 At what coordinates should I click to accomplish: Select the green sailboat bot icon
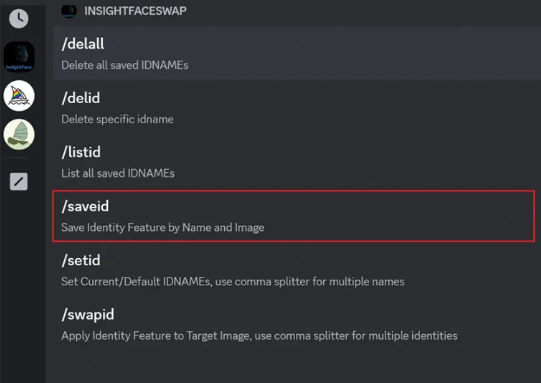tap(19, 134)
